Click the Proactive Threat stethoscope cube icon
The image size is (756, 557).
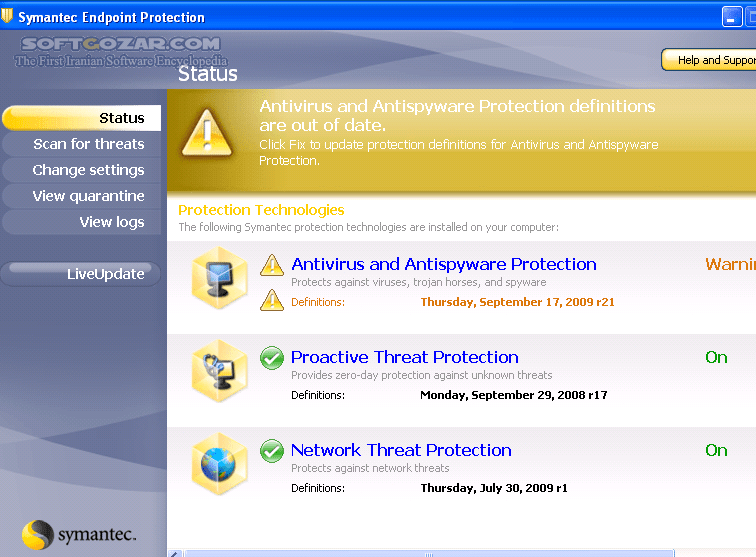coord(219,371)
